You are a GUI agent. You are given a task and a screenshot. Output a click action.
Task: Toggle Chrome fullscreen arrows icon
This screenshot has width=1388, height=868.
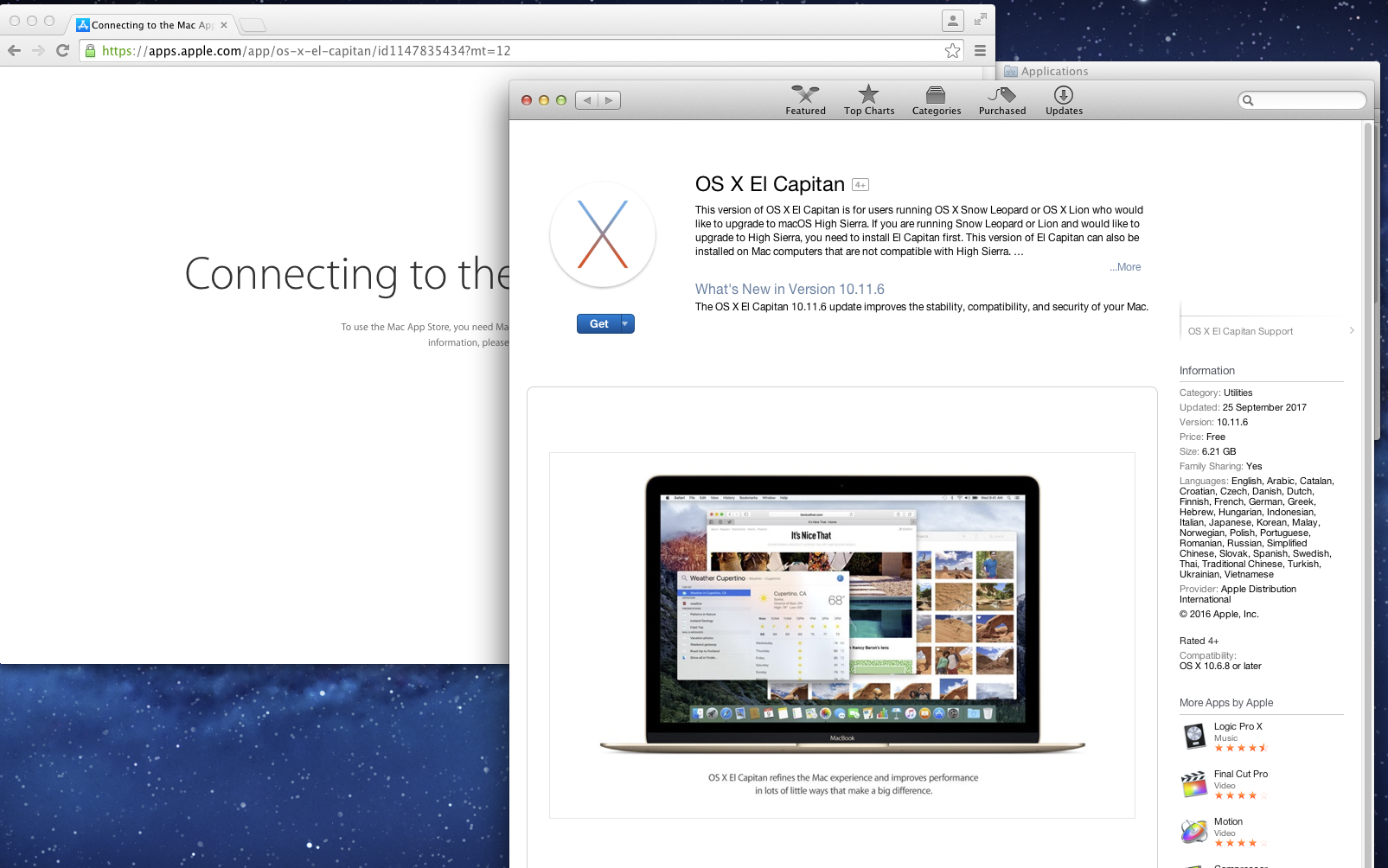pos(980,19)
